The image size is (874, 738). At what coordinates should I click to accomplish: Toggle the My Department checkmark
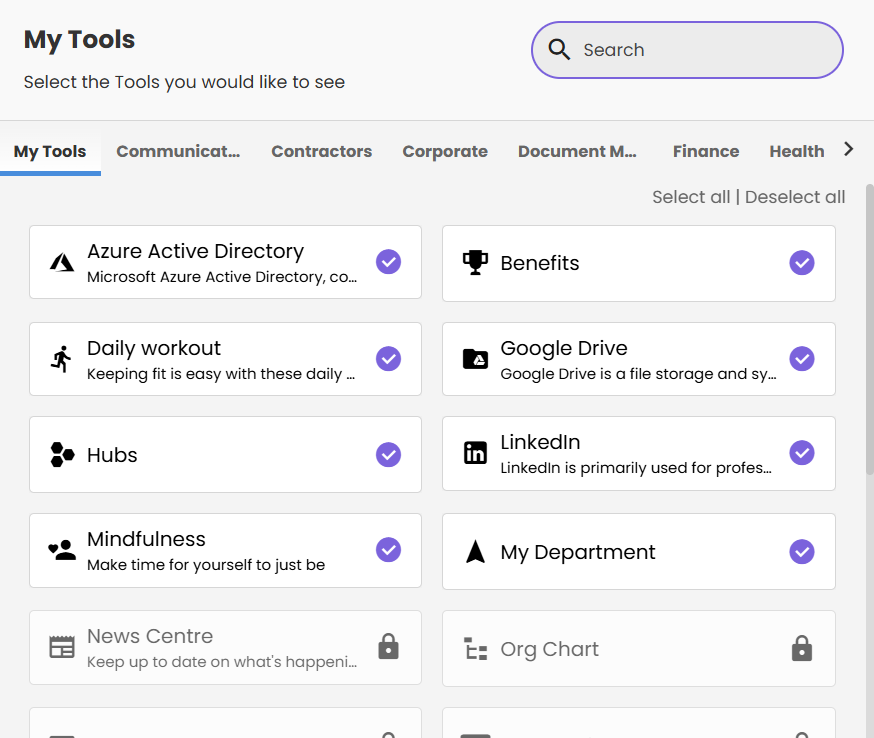(802, 552)
